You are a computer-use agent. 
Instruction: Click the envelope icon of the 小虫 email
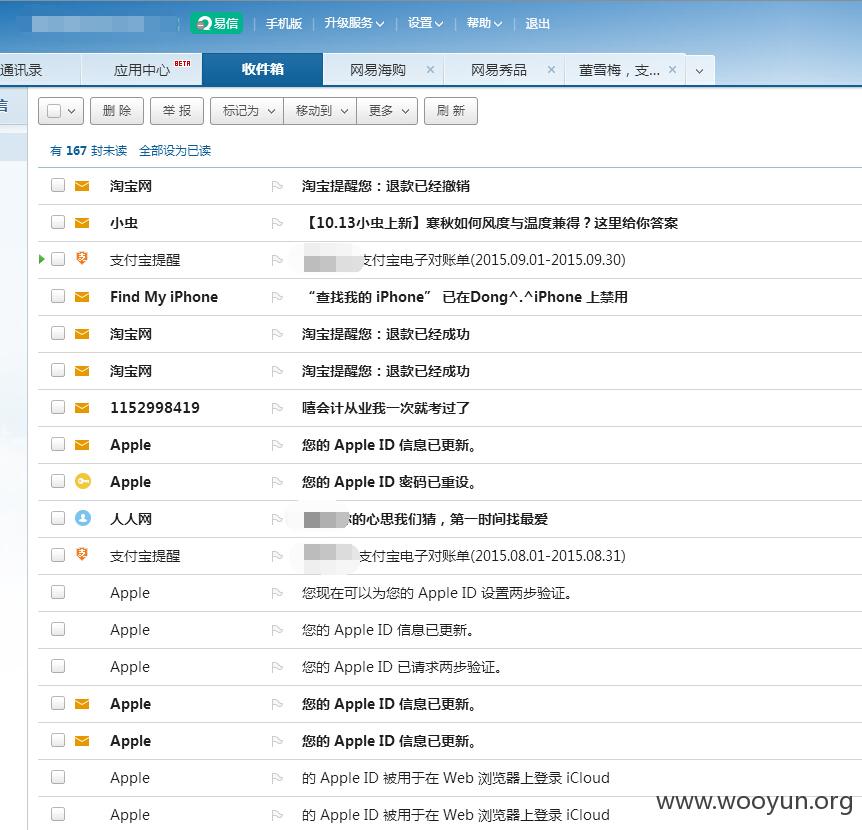pyautogui.click(x=82, y=223)
